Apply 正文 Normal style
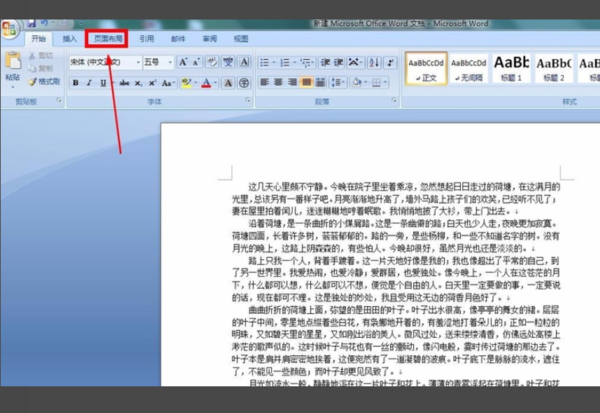This screenshot has height=413, width=600. click(426, 69)
